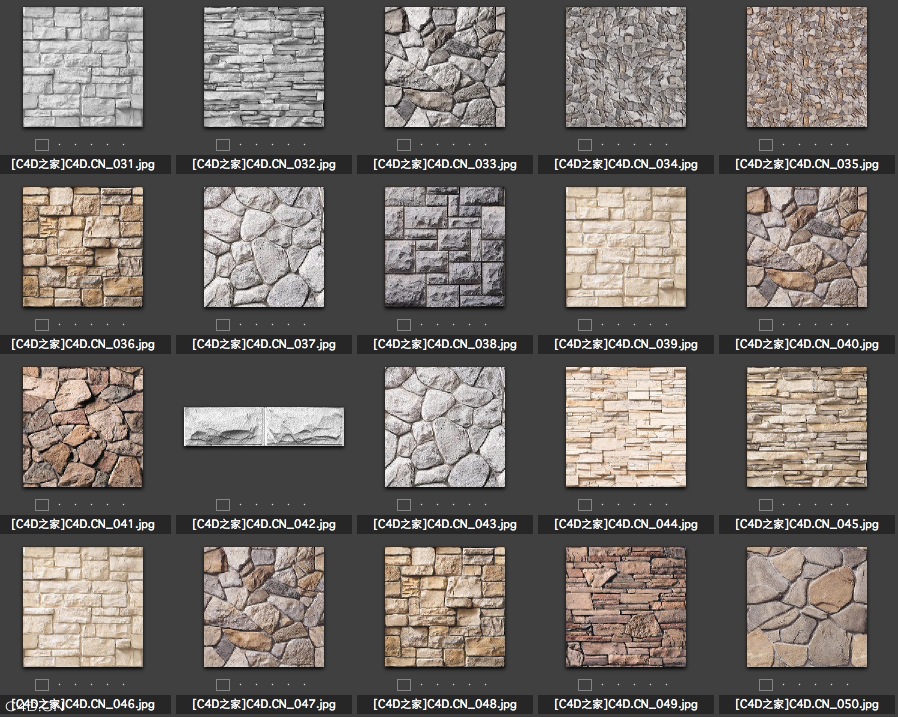Select the C4D.CN_046 cream brick thumbnail
Viewport: 898px width, 717px height.
pyautogui.click(x=83, y=607)
